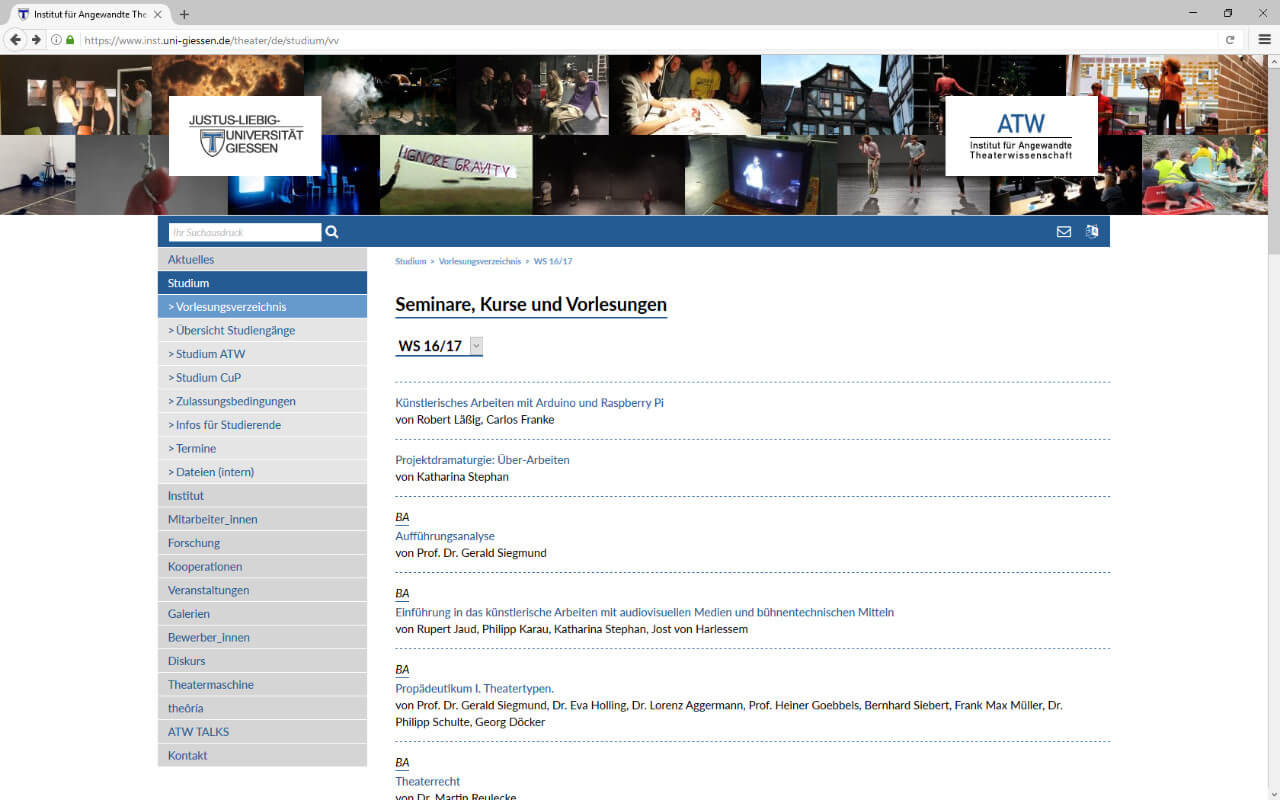Click 'von Katharina Stephan' author text
This screenshot has height=800, width=1280.
click(452, 477)
